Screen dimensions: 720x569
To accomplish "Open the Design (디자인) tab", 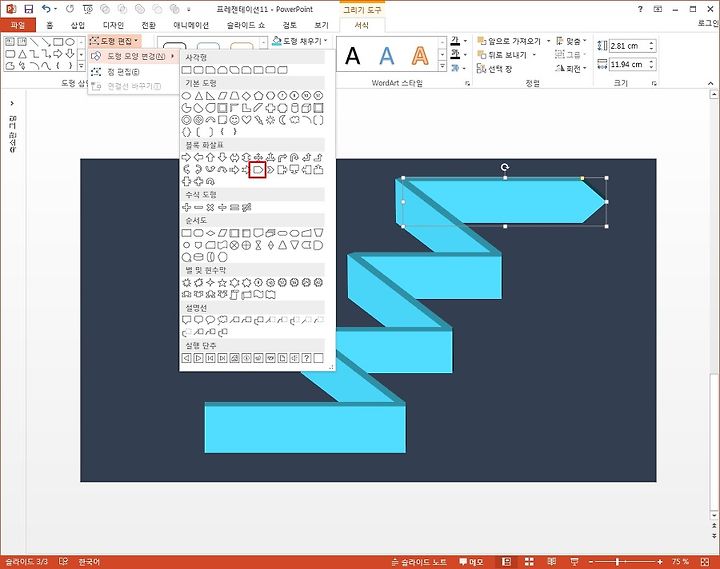I will pyautogui.click(x=113, y=25).
